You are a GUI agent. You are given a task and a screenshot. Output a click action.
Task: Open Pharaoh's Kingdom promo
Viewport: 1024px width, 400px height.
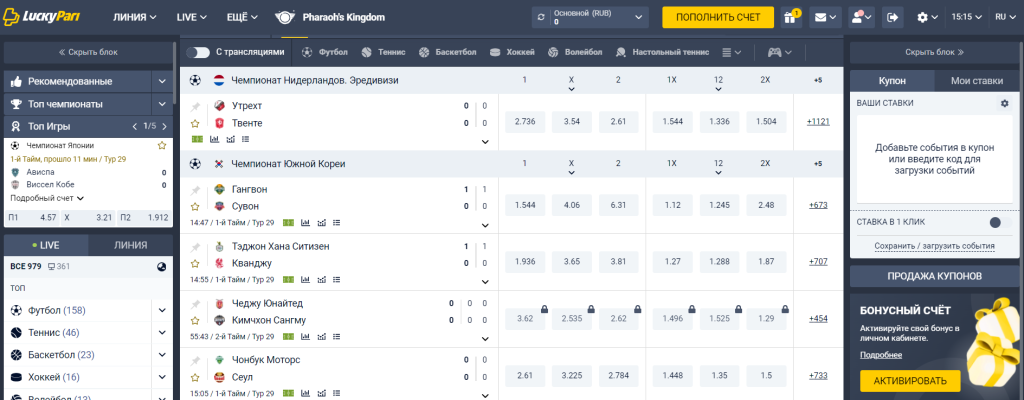coord(330,17)
